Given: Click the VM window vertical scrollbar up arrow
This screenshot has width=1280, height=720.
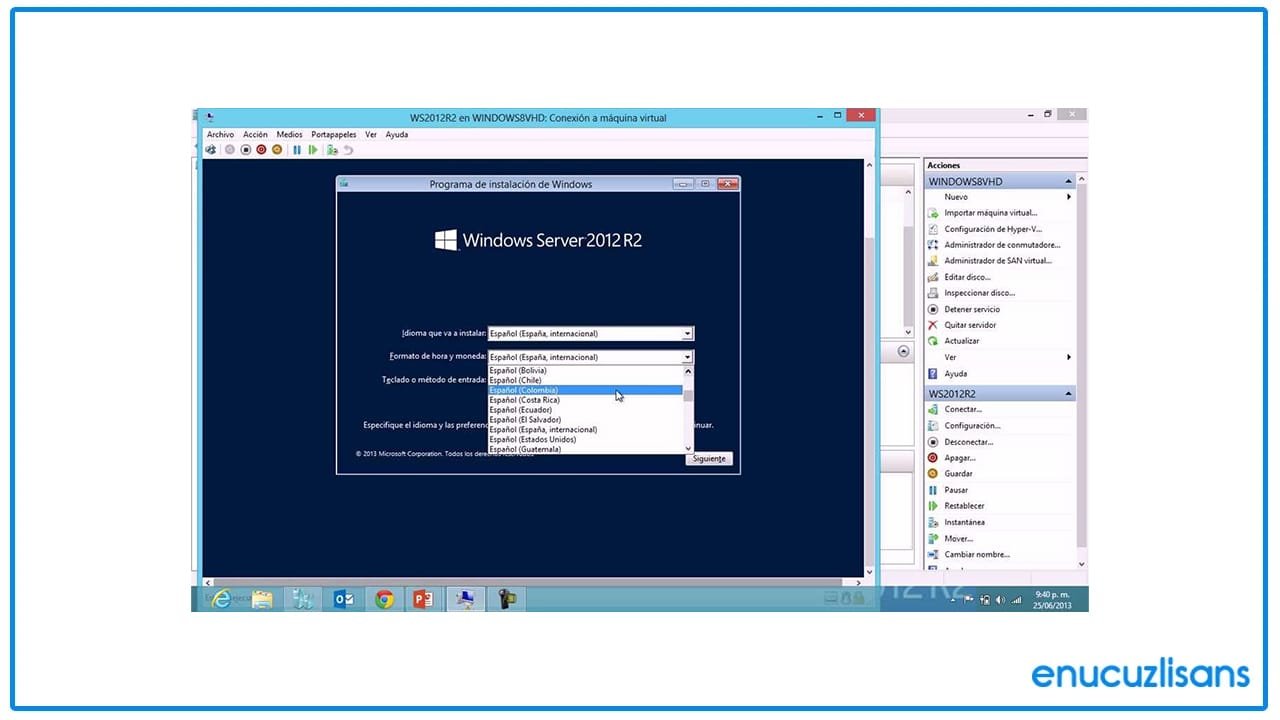Looking at the screenshot, I should point(869,165).
